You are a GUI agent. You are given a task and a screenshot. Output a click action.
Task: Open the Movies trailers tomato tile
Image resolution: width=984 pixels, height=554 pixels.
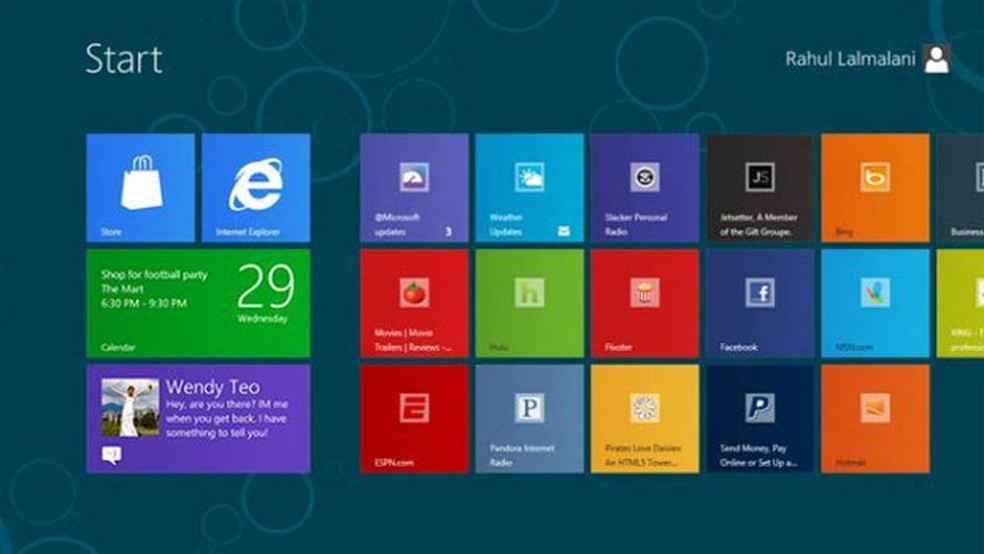pyautogui.click(x=414, y=303)
